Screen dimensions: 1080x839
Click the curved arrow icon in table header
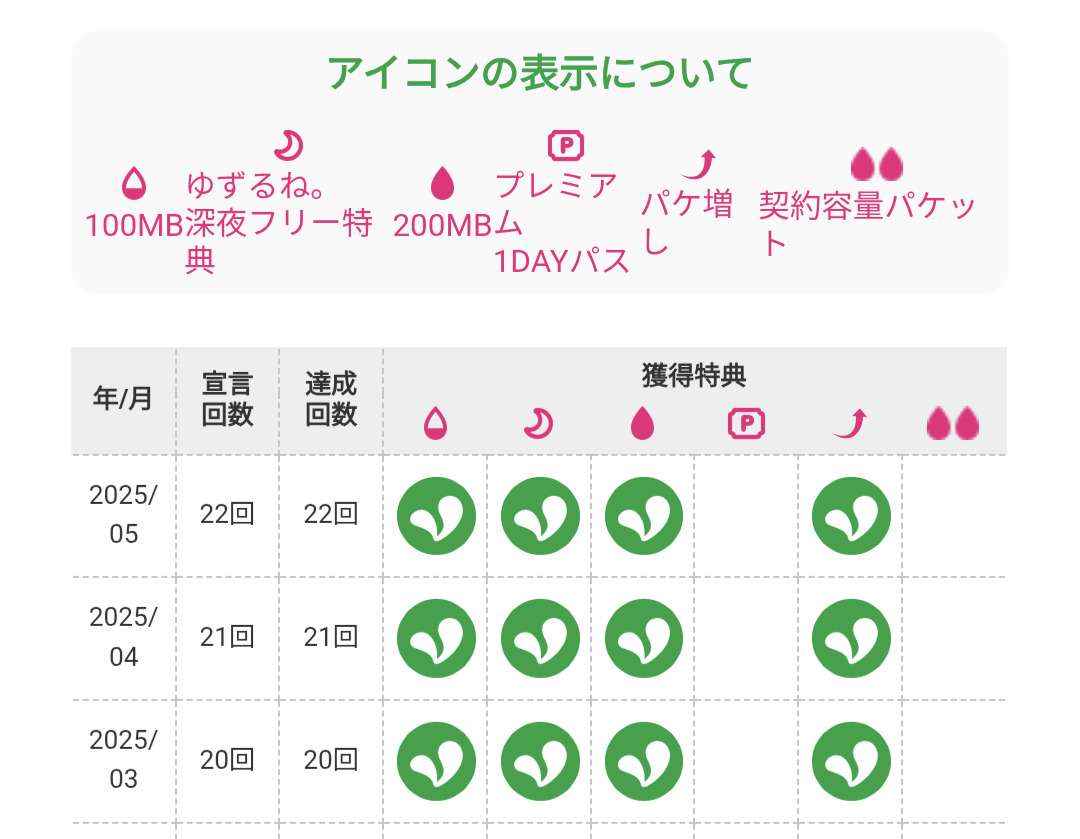tap(850, 424)
